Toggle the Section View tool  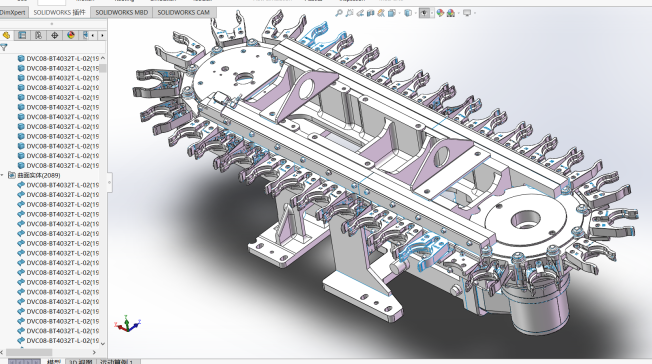pos(370,13)
